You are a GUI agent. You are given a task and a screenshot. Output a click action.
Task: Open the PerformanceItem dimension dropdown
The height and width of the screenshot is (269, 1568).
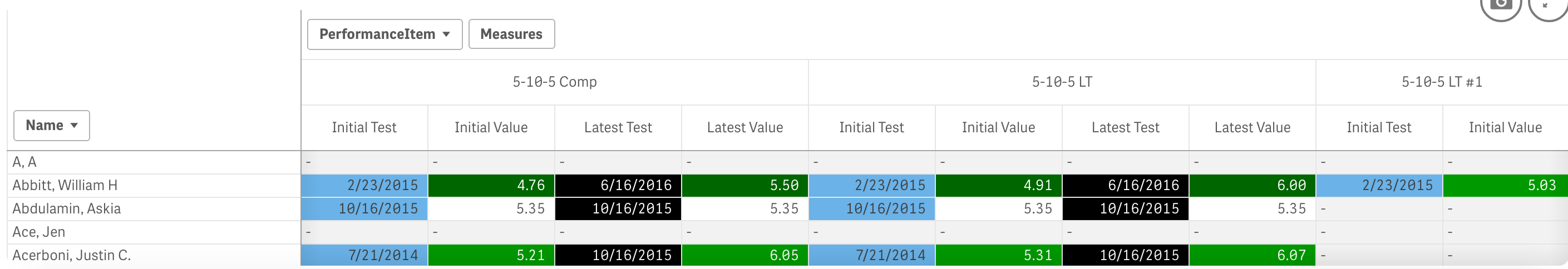click(384, 34)
